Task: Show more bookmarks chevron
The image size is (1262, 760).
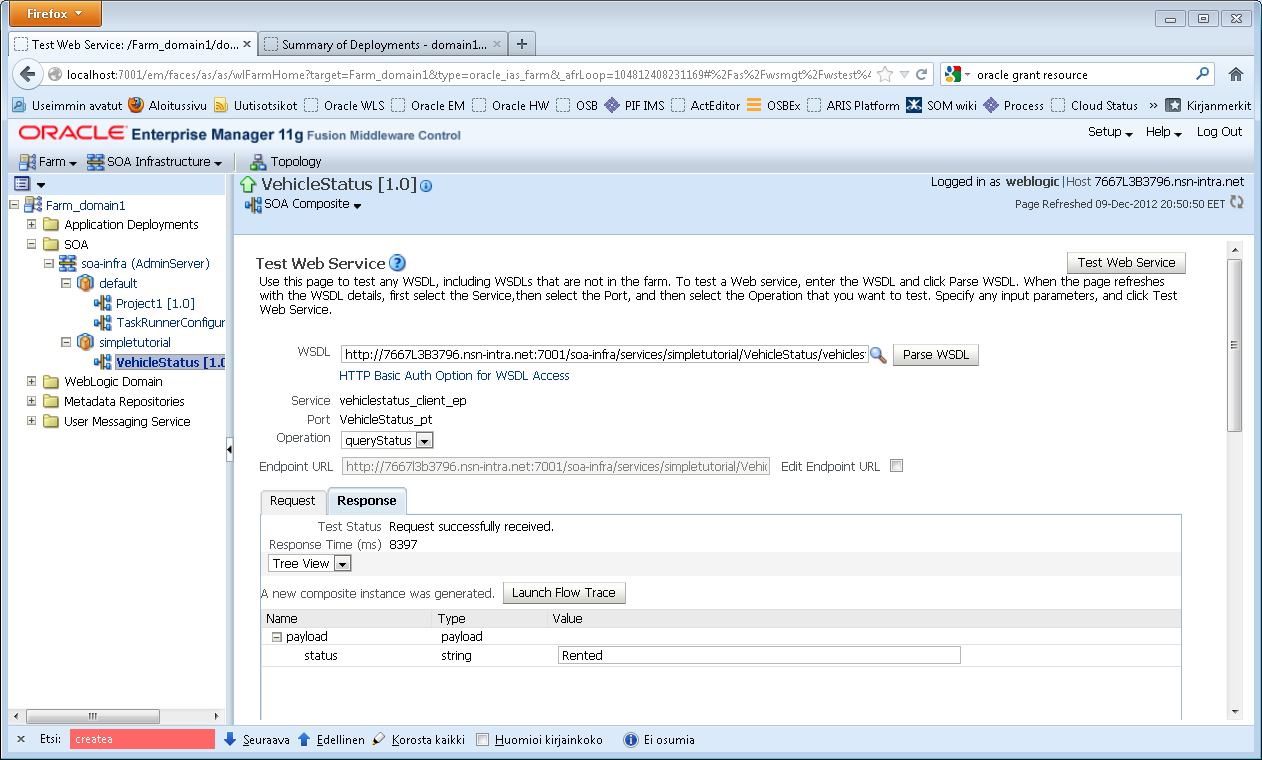Action: point(1153,105)
